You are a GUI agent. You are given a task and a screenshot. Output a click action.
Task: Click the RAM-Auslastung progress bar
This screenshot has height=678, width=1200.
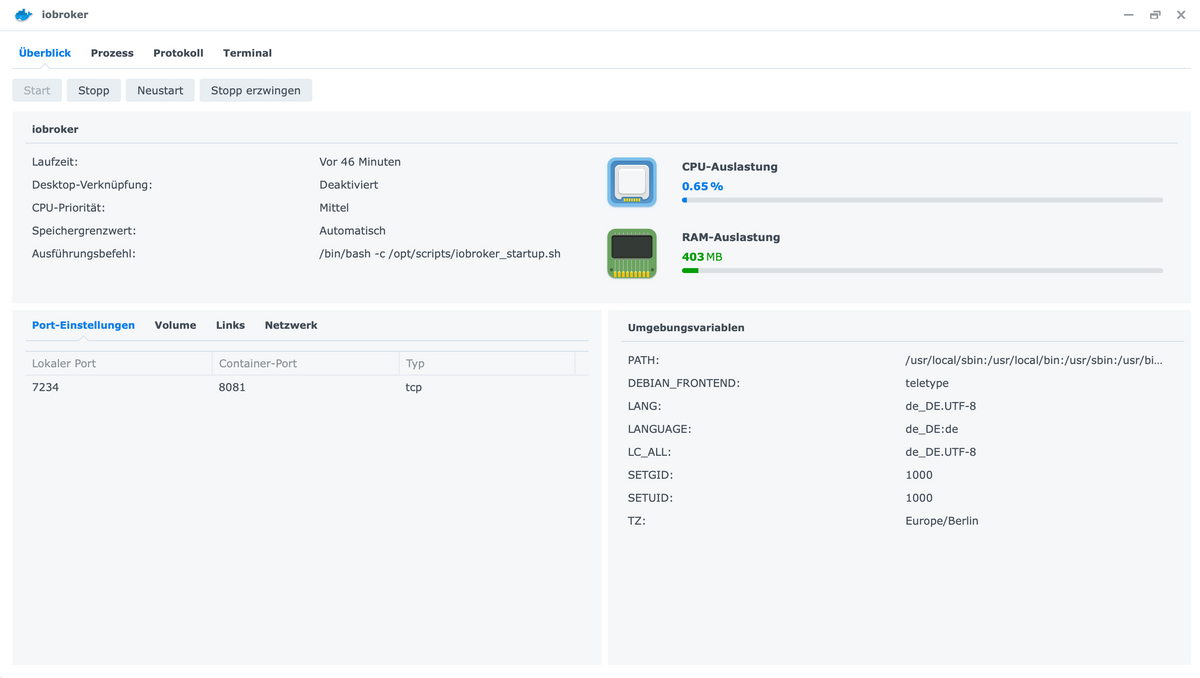[x=922, y=270]
